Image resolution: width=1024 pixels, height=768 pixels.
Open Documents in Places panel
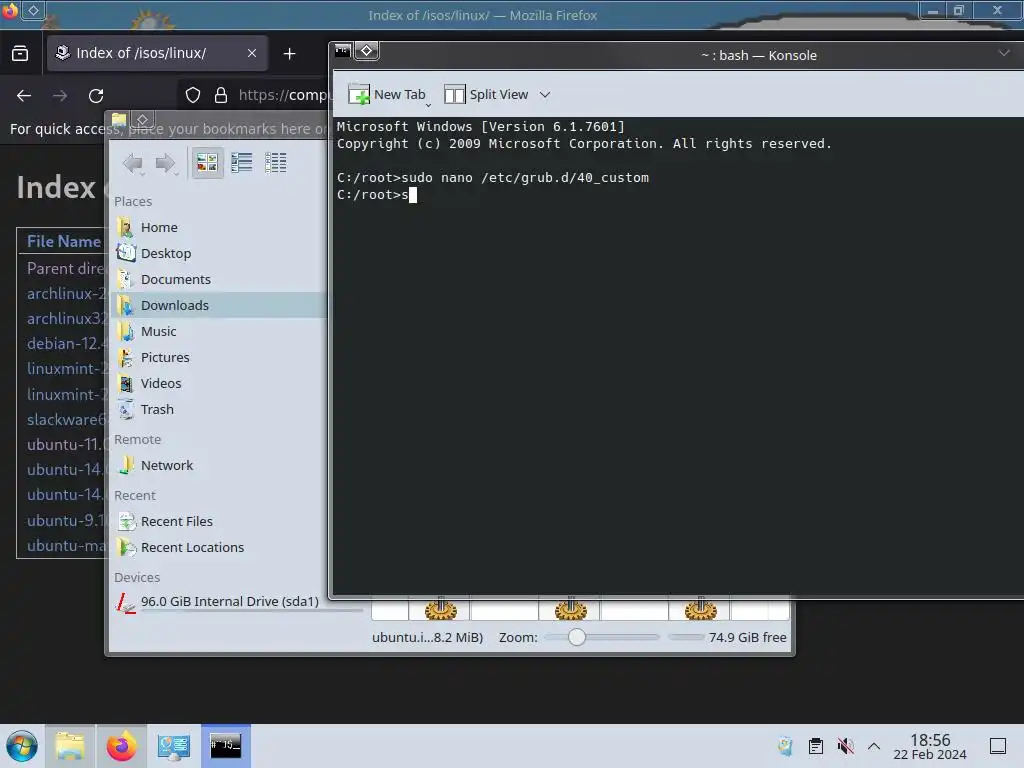coord(219,280)
